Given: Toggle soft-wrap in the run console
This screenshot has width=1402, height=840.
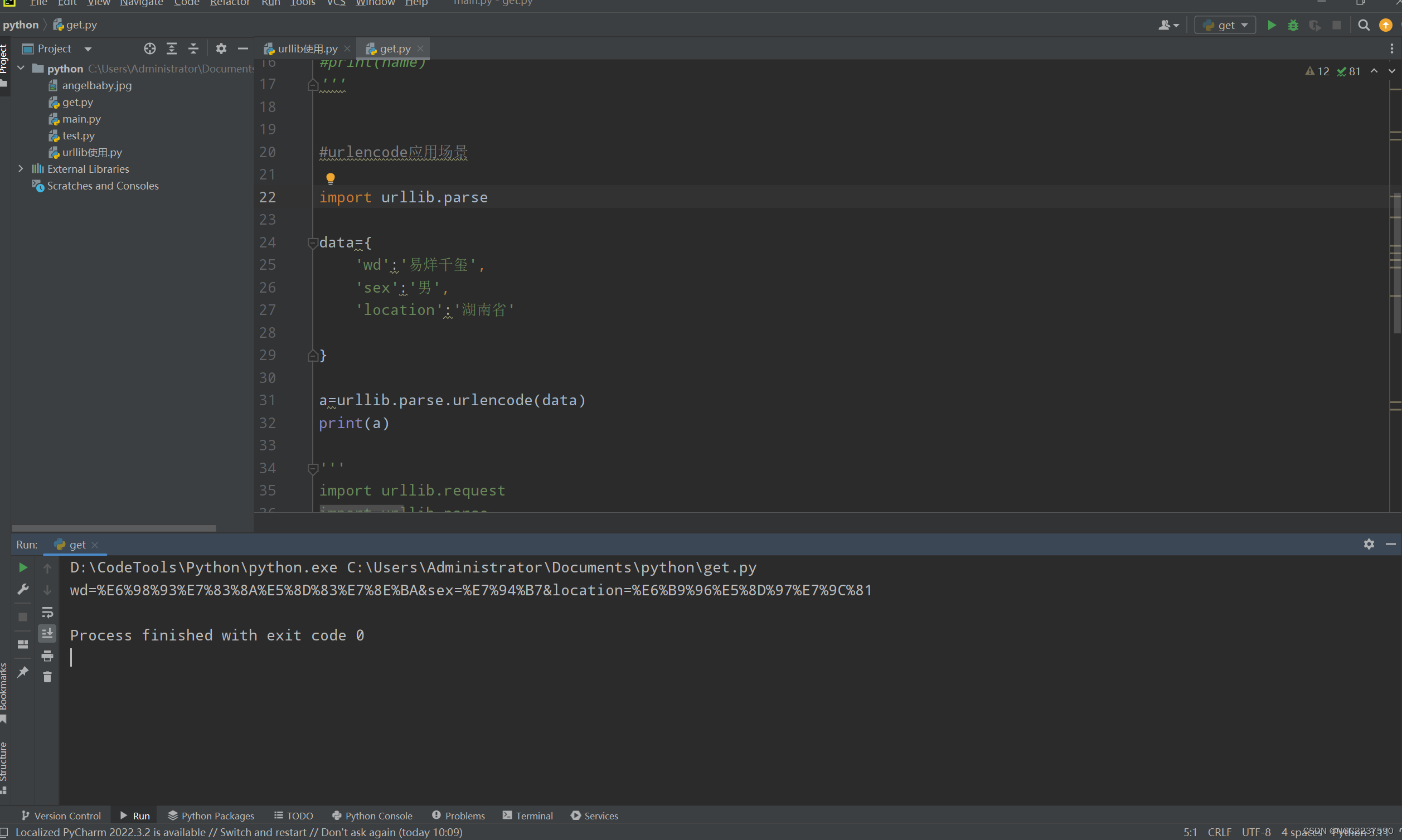Looking at the screenshot, I should [x=47, y=613].
